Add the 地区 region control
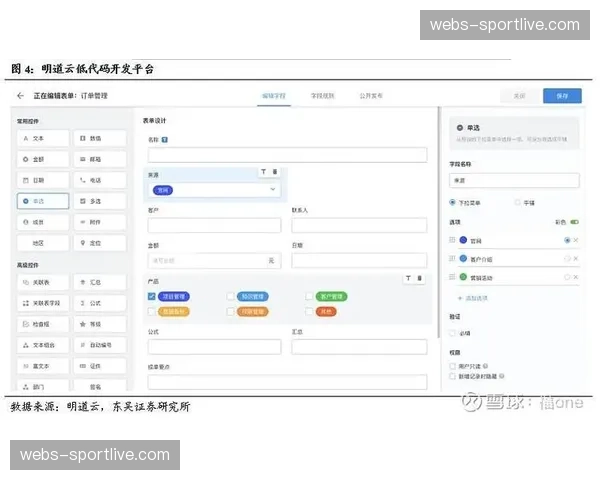 43,243
